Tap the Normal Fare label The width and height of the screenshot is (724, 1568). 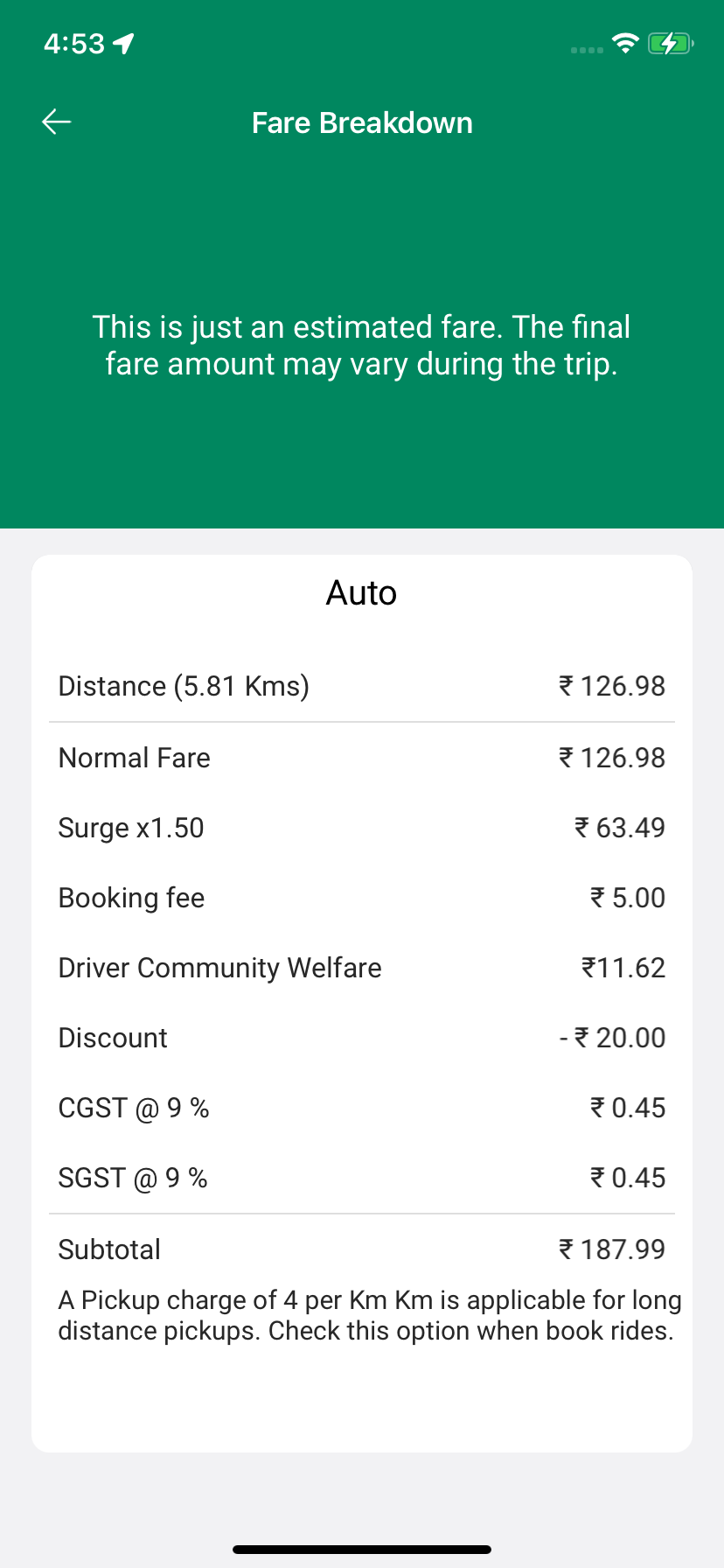click(x=135, y=758)
